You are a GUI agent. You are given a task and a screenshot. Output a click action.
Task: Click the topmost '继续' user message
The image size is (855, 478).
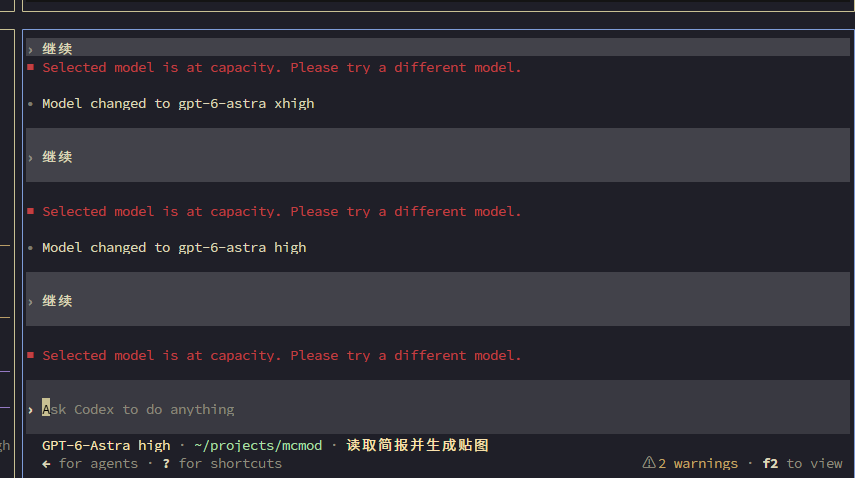click(437, 48)
